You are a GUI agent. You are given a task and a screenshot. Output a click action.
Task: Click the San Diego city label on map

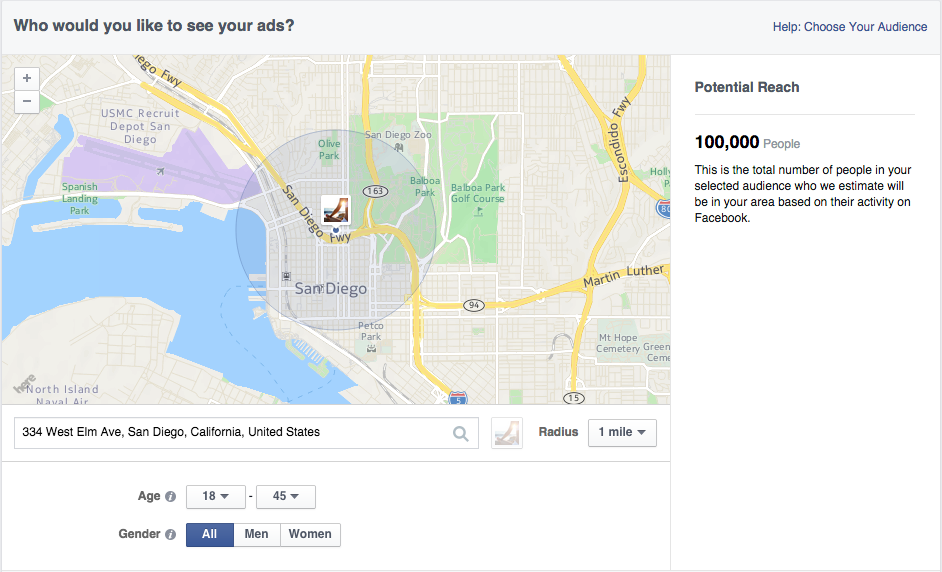(330, 289)
